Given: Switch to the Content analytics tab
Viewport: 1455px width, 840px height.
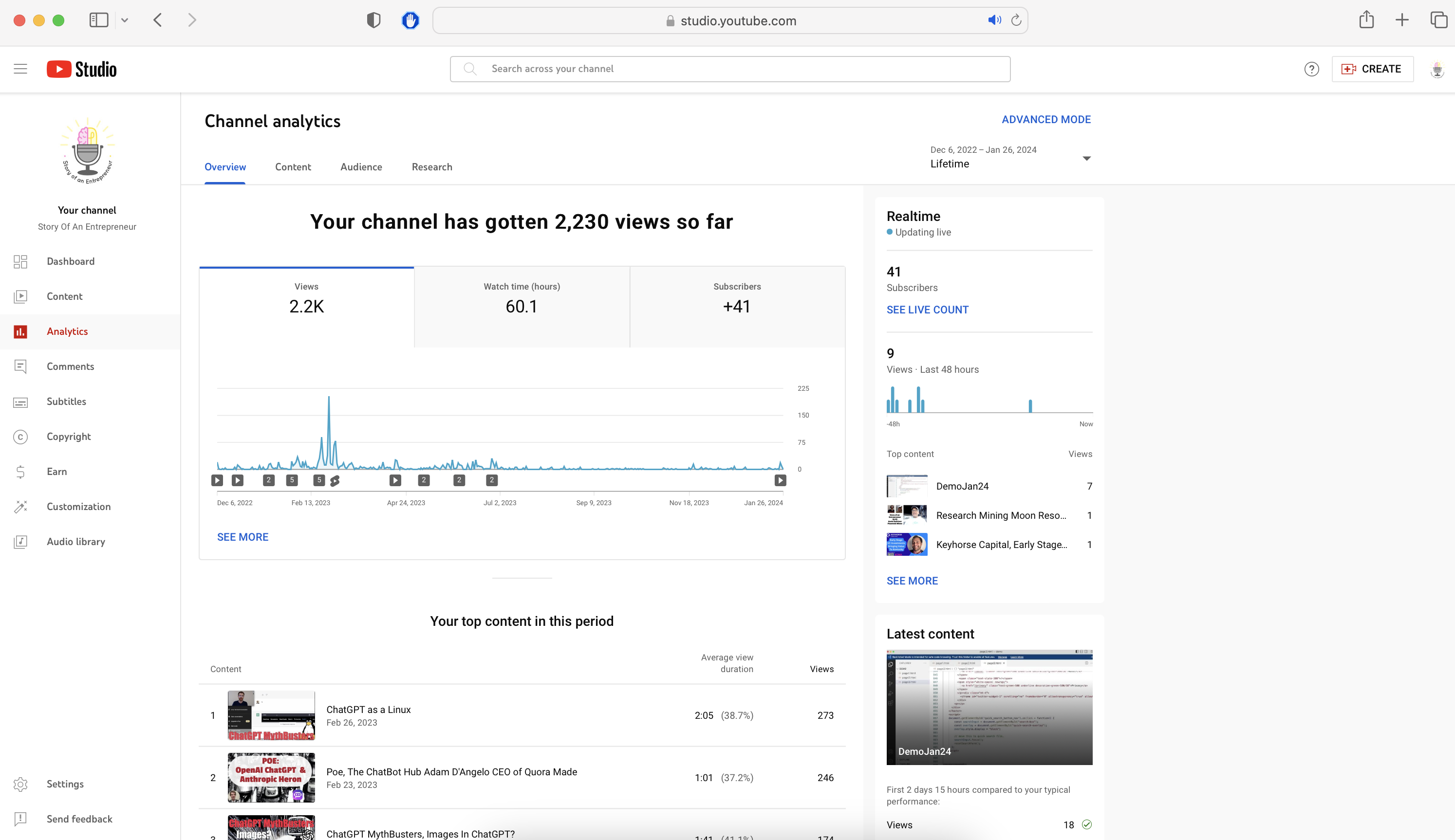Looking at the screenshot, I should click(x=293, y=167).
